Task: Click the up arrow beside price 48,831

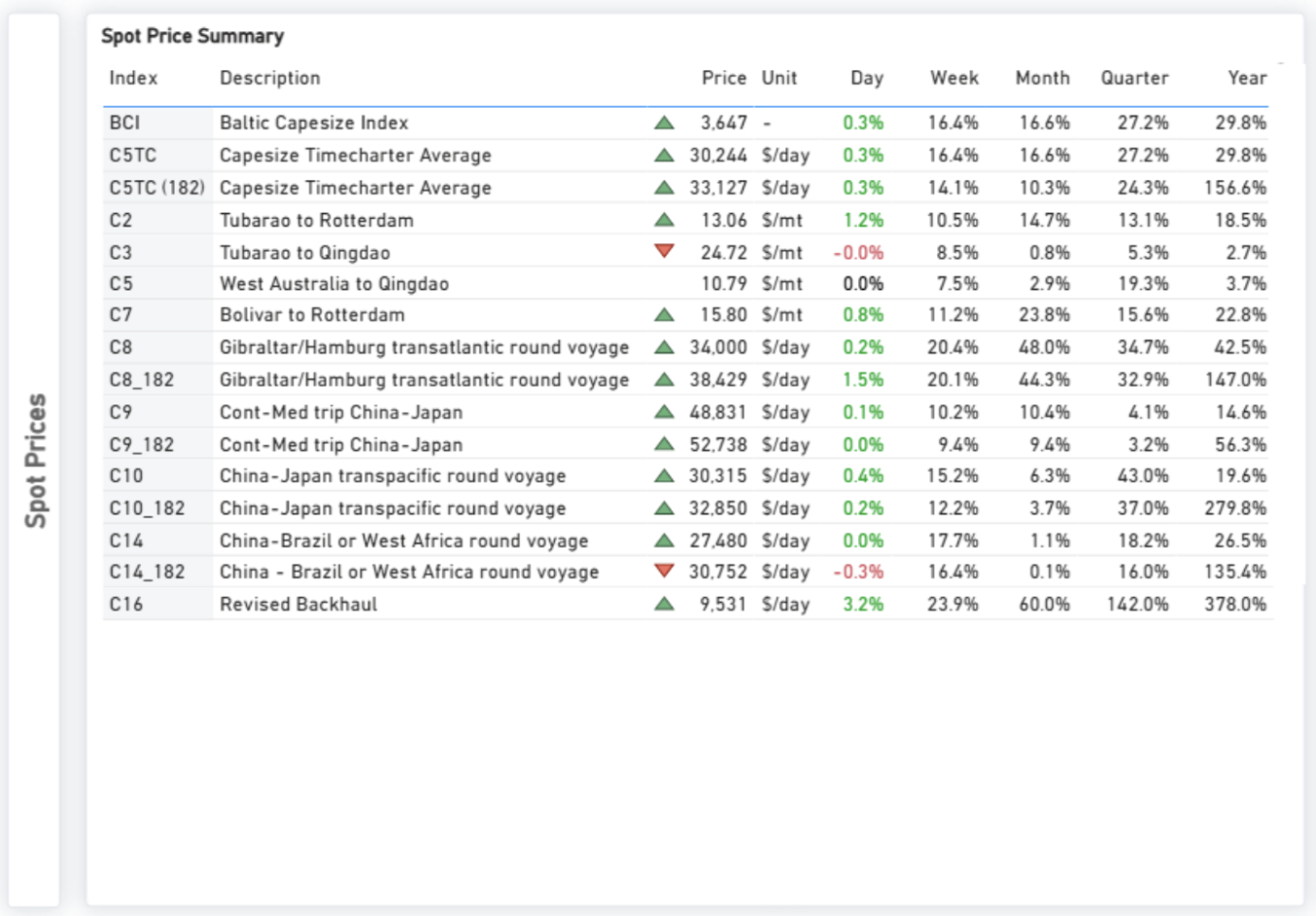Action: pos(665,412)
